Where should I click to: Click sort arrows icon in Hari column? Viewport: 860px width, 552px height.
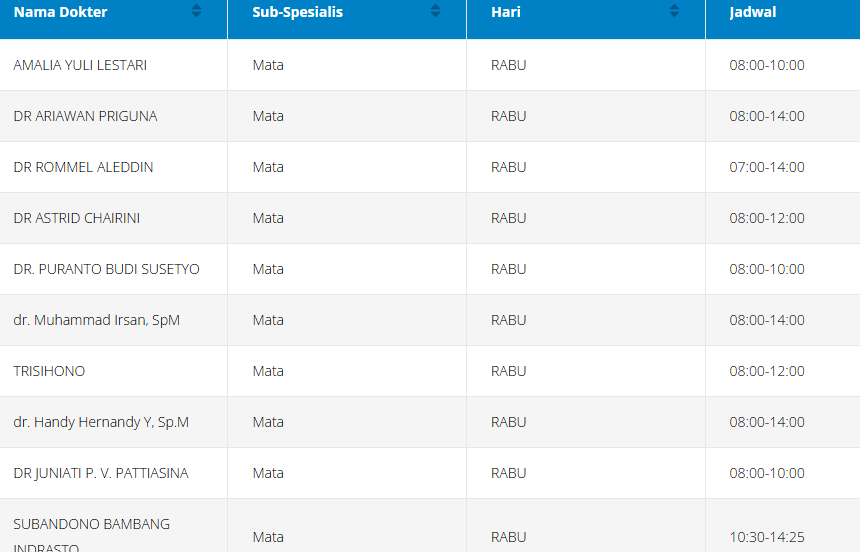coord(674,11)
